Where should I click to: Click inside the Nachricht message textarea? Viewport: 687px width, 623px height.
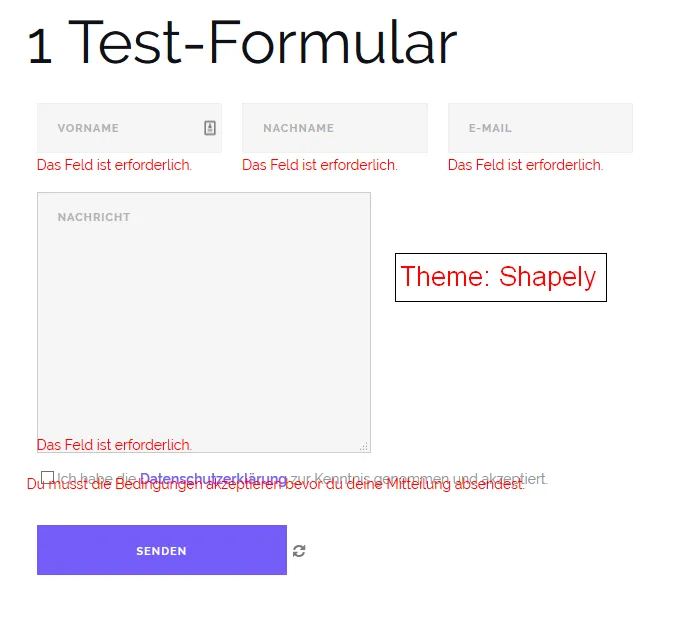[204, 322]
